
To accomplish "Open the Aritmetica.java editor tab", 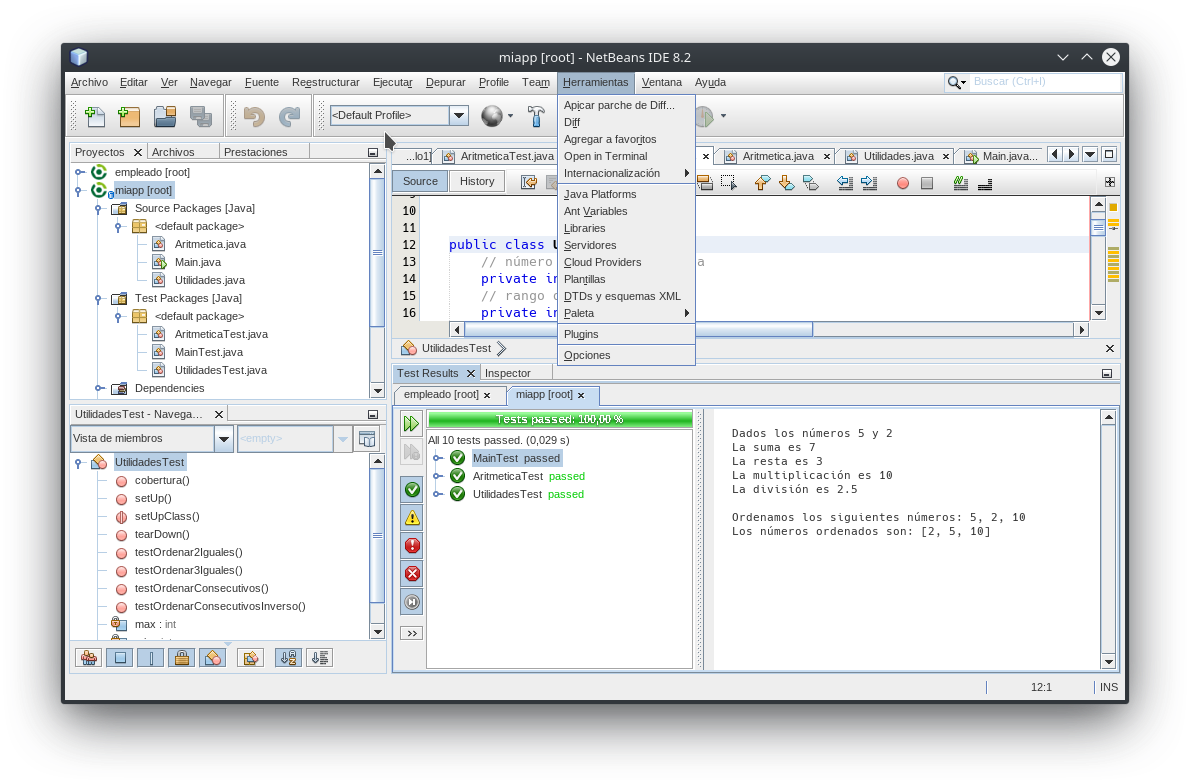I will click(778, 156).
